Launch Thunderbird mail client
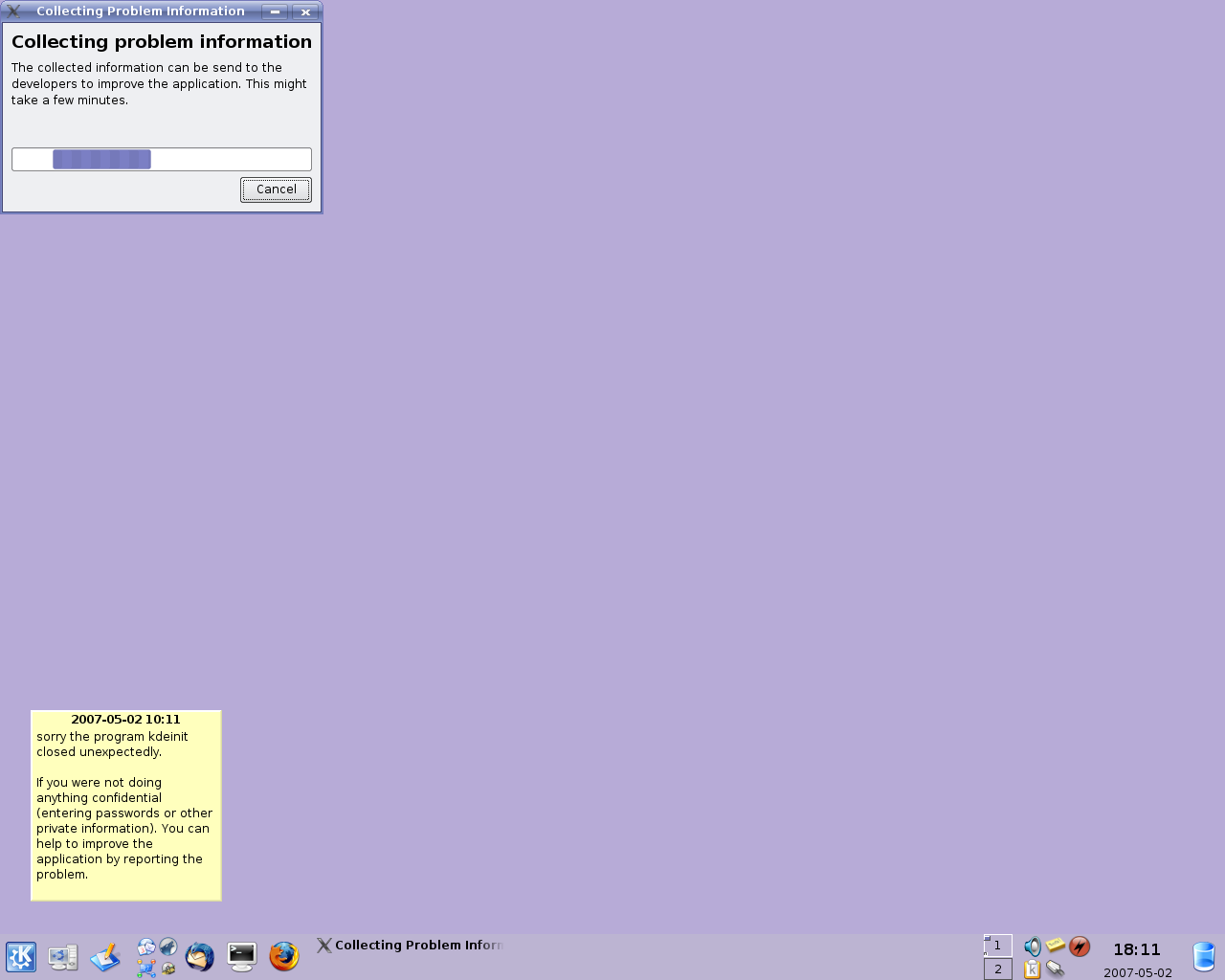Viewport: 1225px width, 980px height. click(199, 956)
